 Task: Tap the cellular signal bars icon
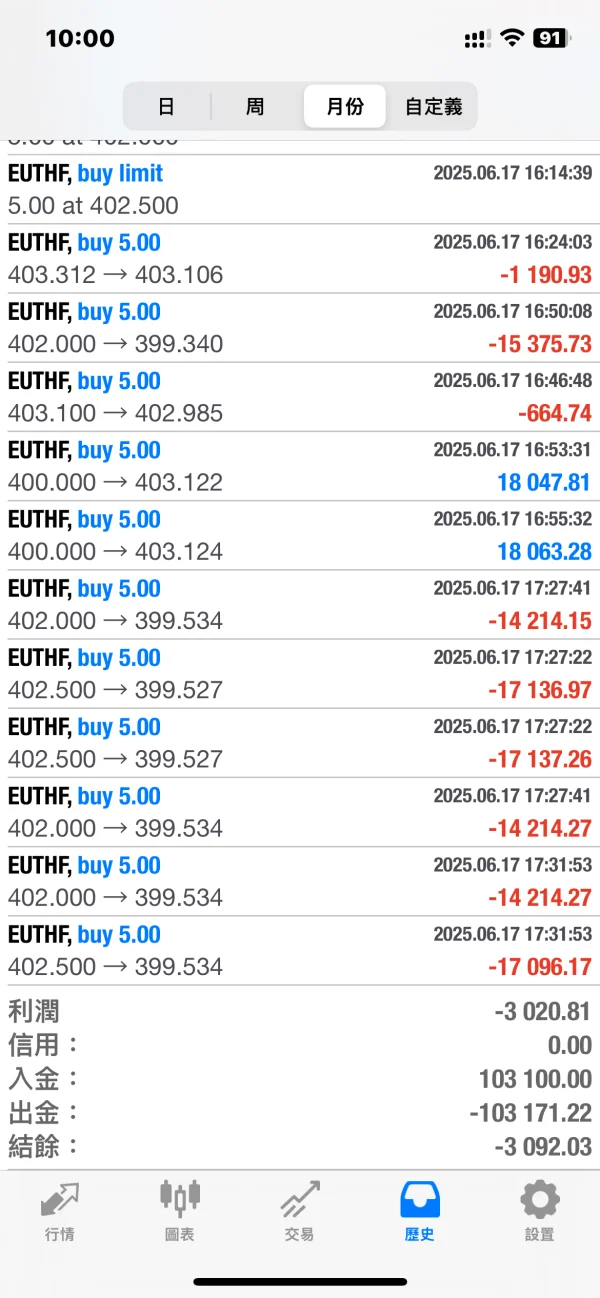pos(477,40)
